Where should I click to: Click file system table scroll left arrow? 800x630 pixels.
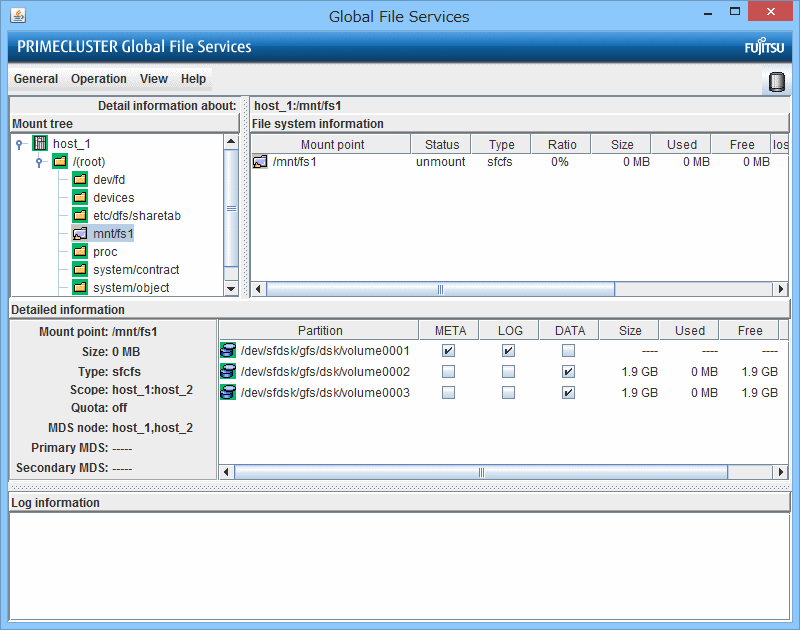tap(258, 289)
